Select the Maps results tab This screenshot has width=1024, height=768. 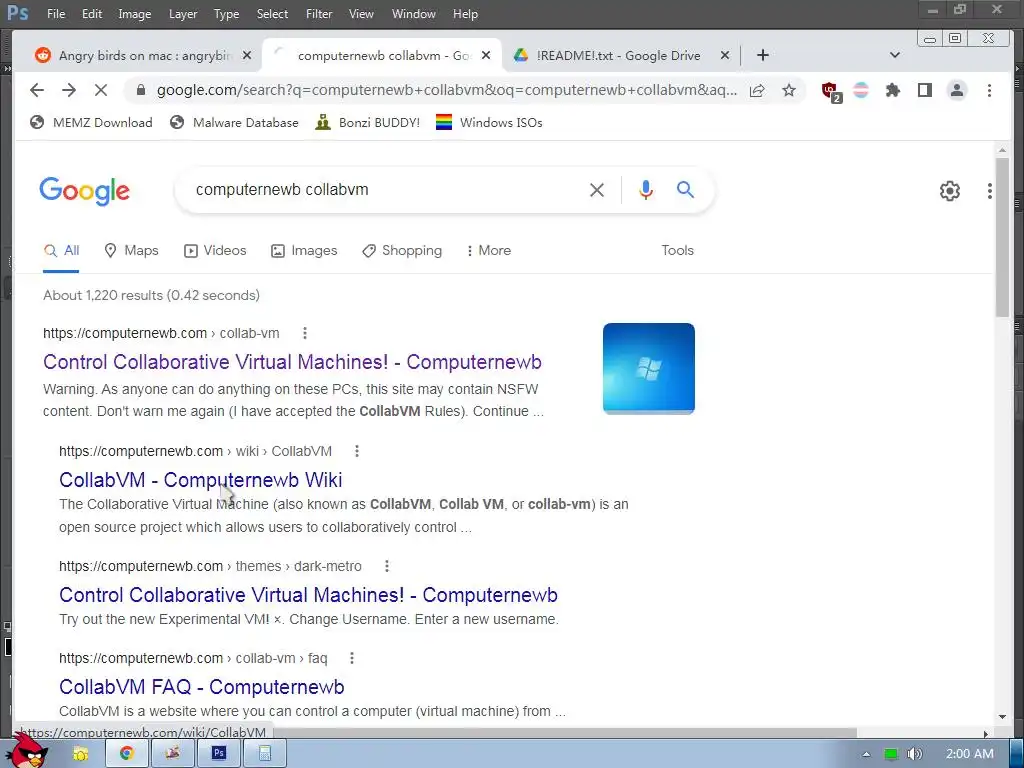[131, 251]
